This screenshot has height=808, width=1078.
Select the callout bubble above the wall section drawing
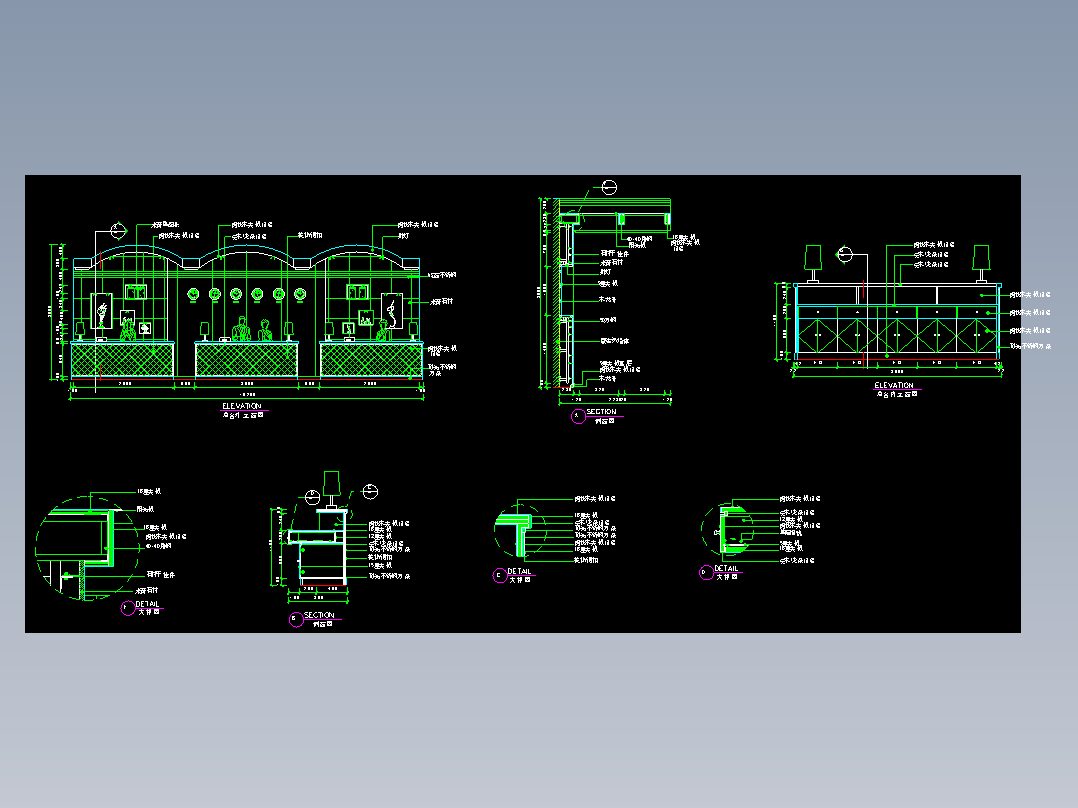[609, 188]
